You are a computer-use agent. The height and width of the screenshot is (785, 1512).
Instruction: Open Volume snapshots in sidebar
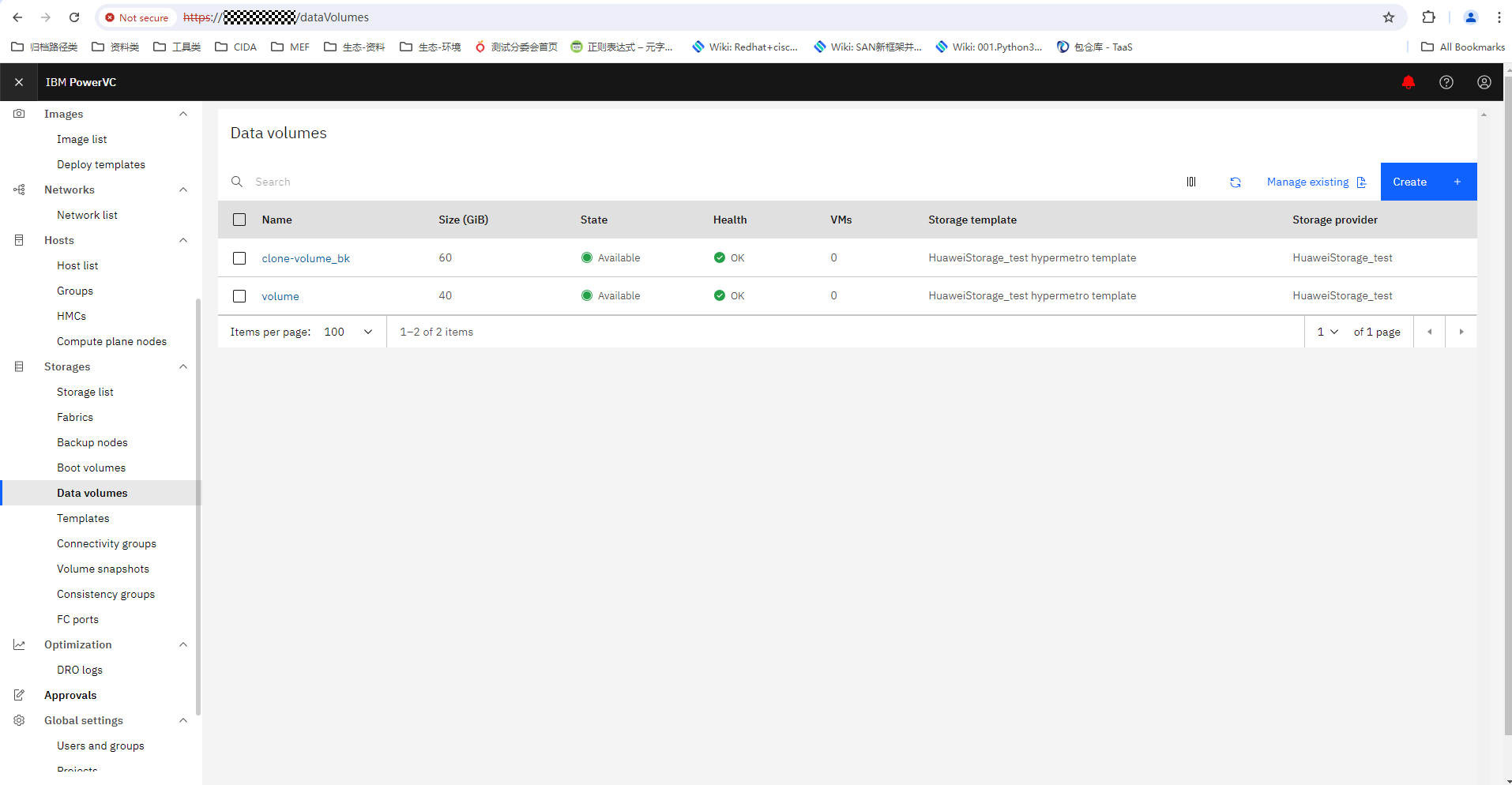(103, 569)
